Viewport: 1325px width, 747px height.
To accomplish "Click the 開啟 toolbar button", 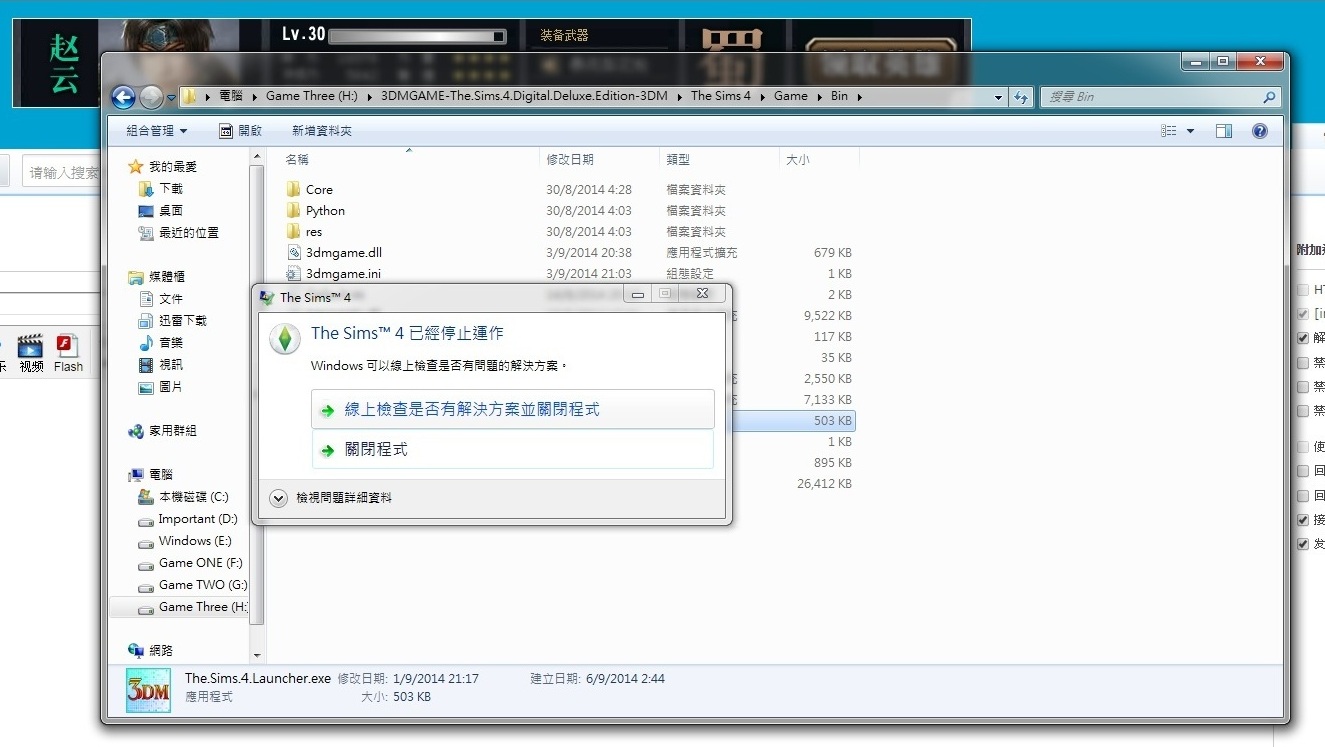I will coord(240,131).
